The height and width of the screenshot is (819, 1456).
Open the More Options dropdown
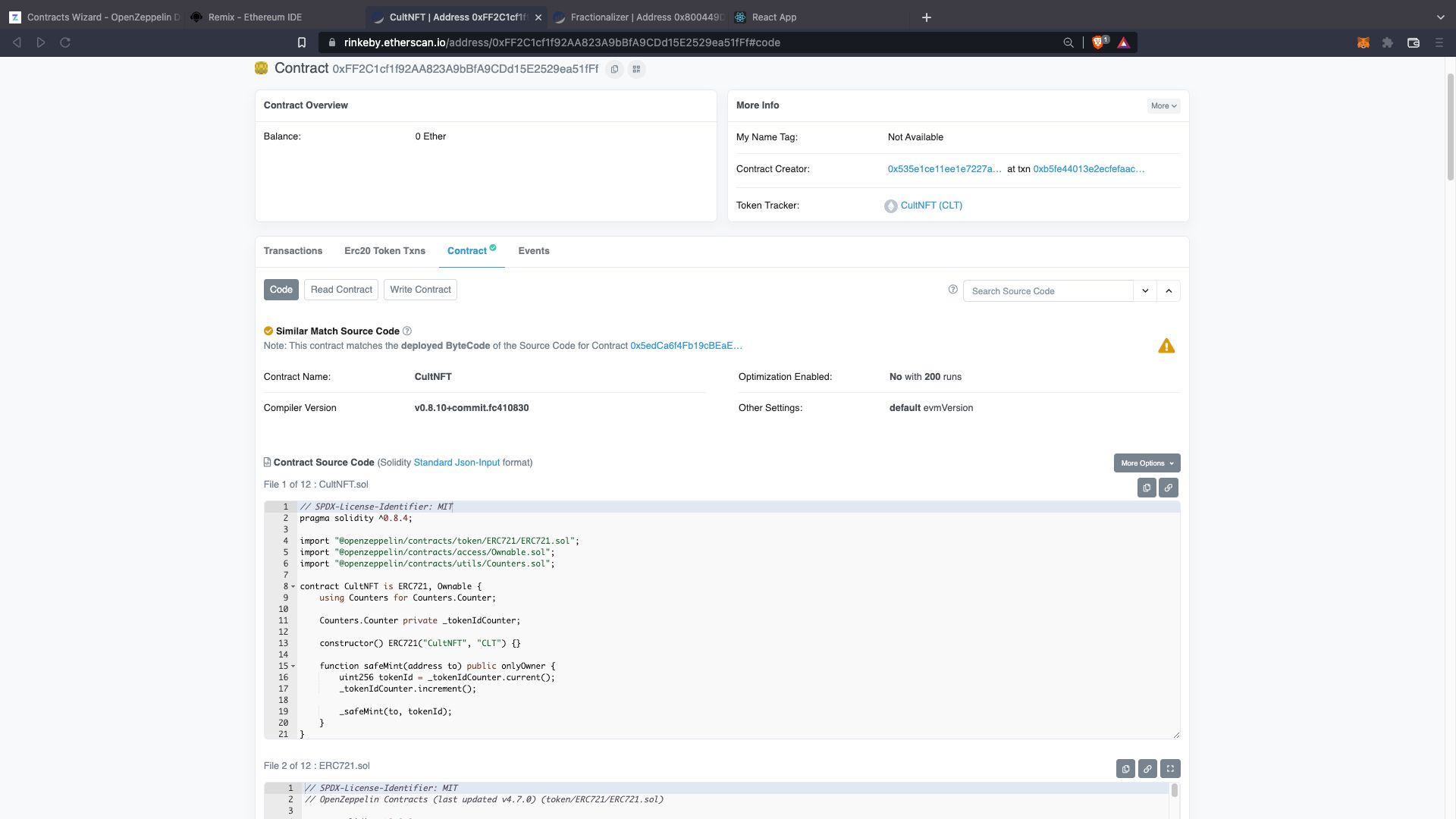pyautogui.click(x=1147, y=463)
